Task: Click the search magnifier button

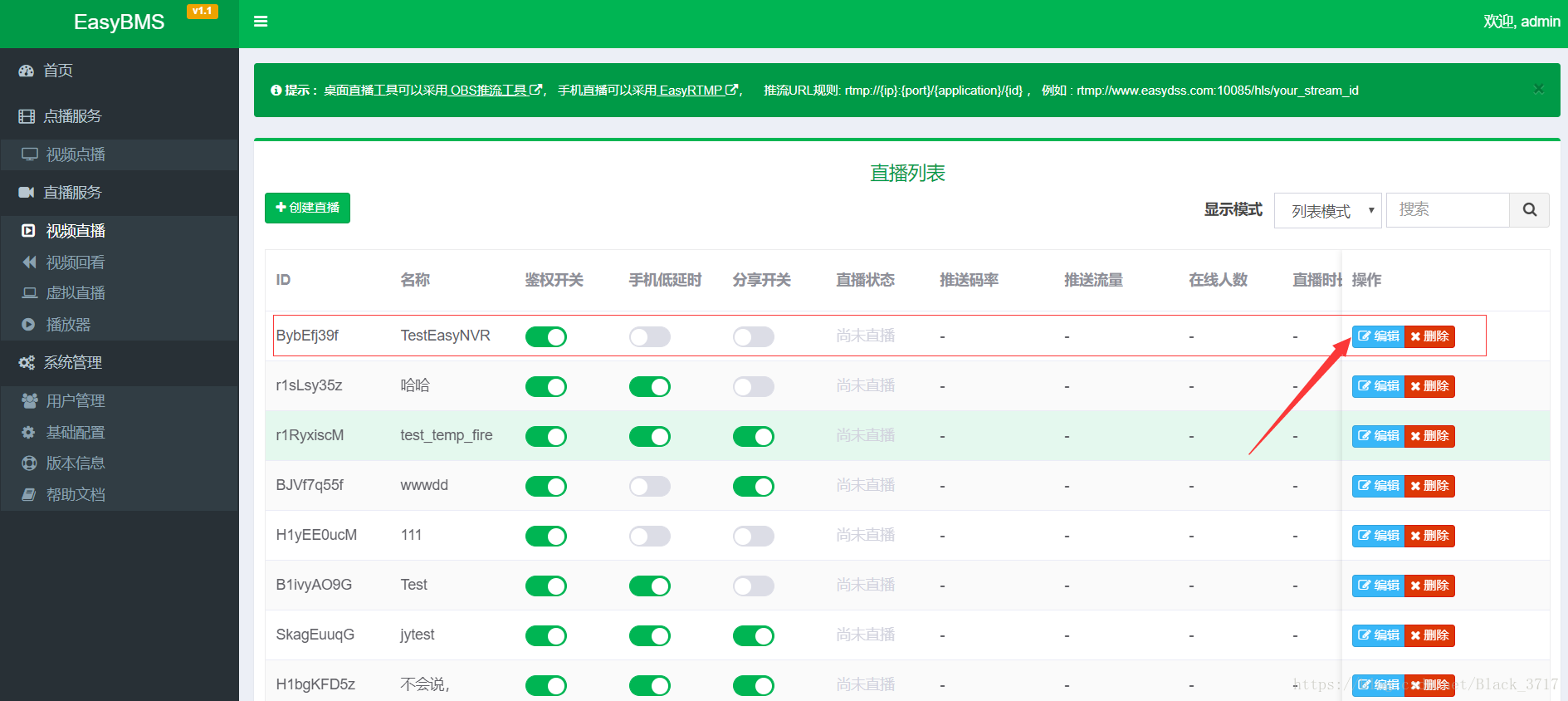Action: [1529, 210]
